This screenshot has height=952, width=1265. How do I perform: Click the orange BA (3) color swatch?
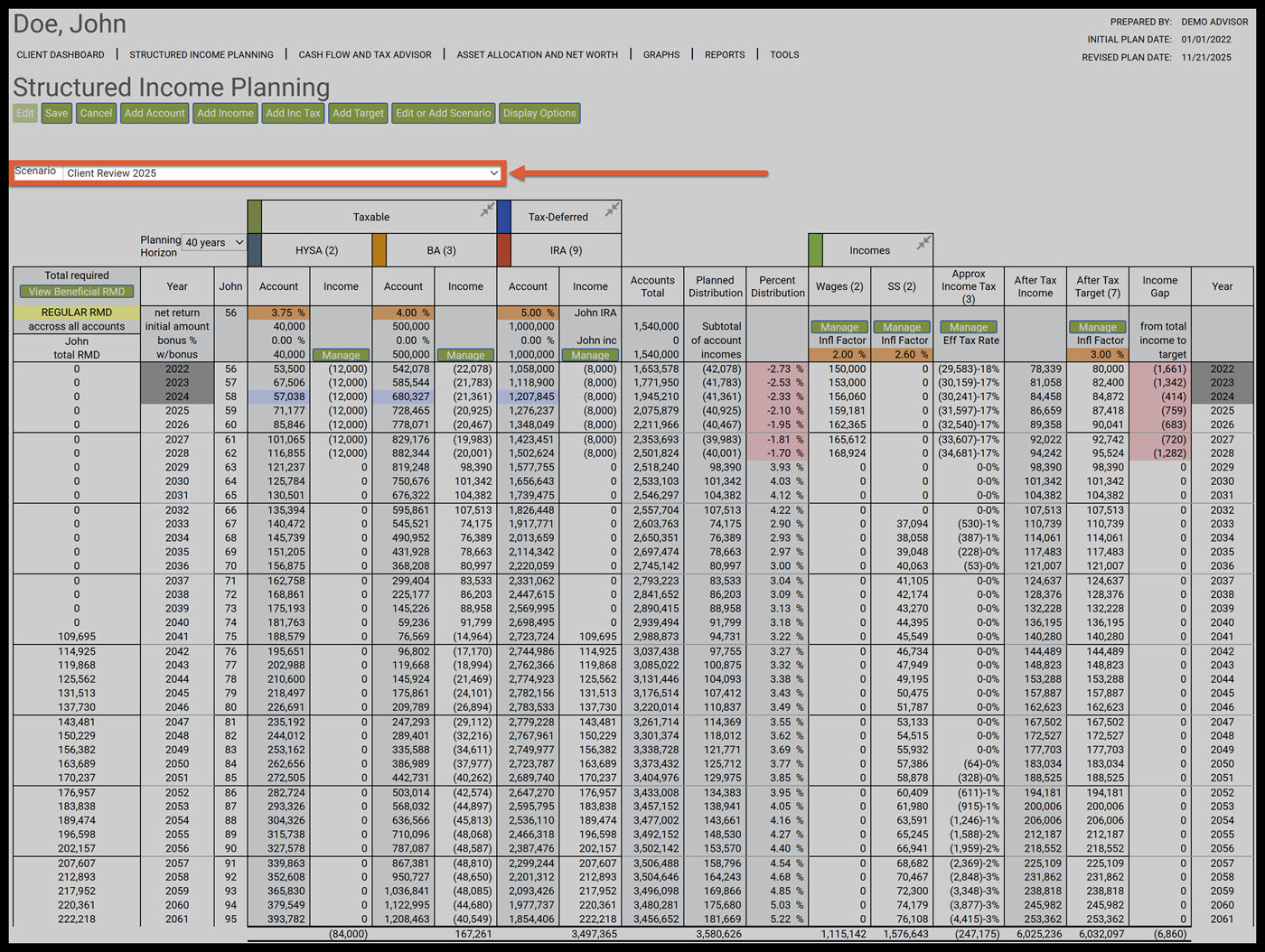pyautogui.click(x=379, y=250)
